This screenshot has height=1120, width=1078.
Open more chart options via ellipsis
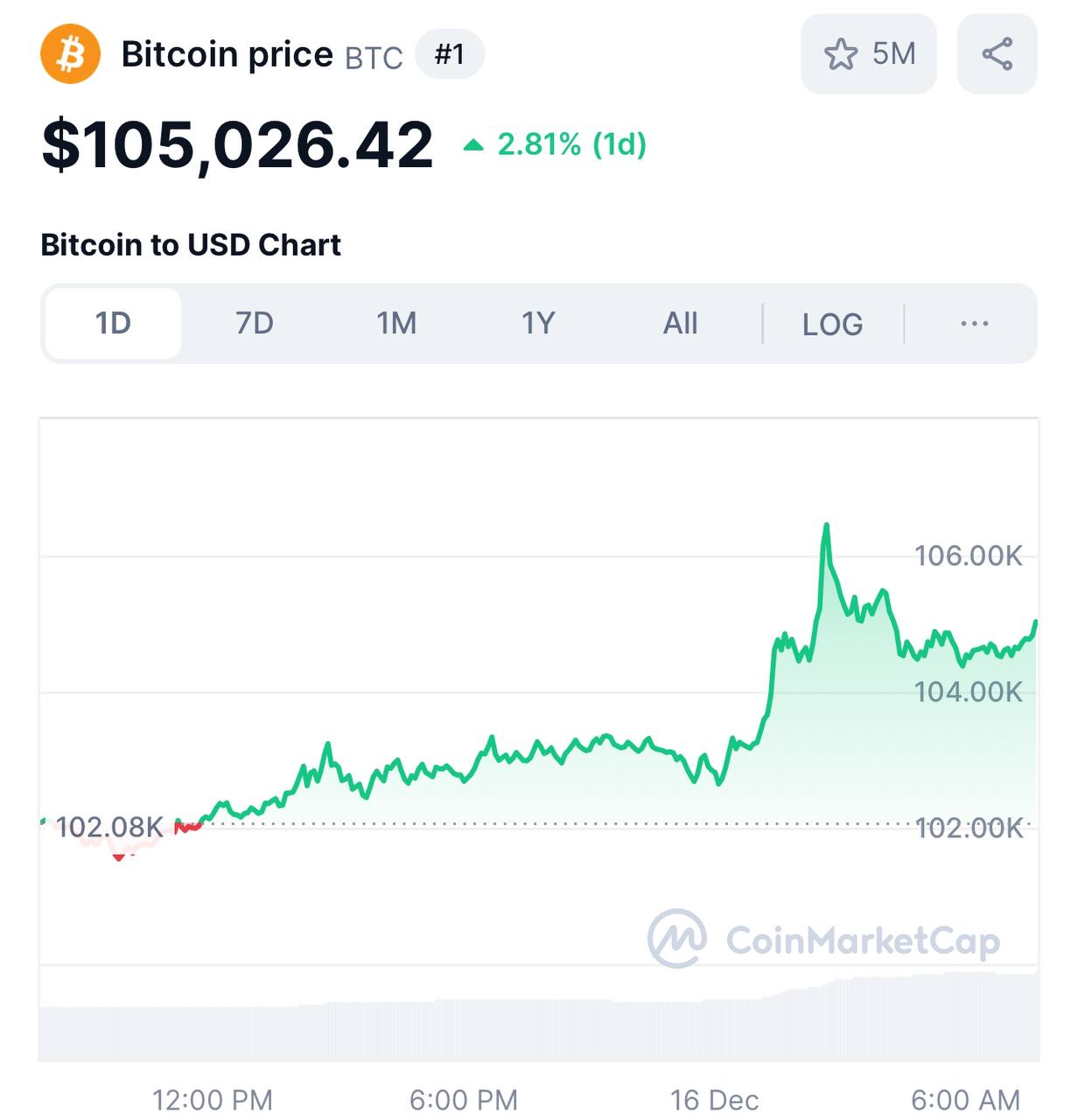[x=974, y=324]
